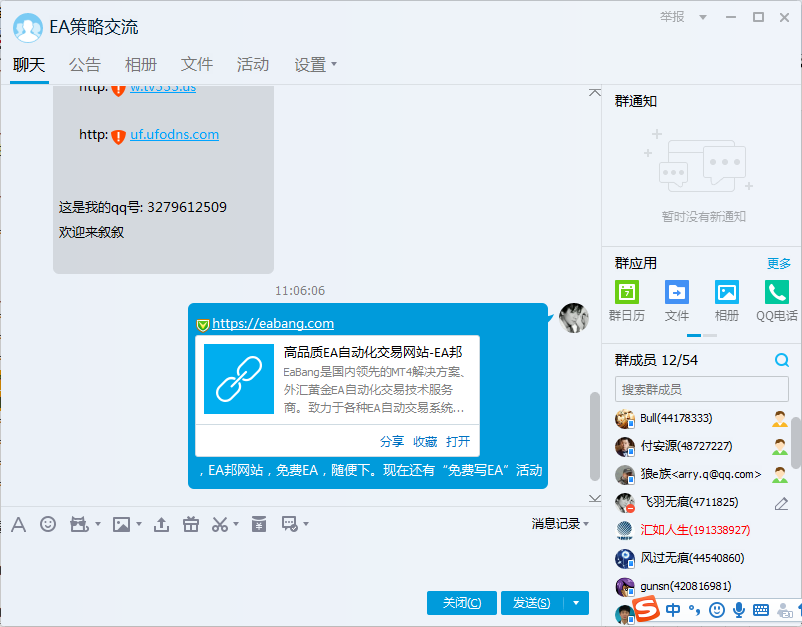Open the Sogou soft keyboard icon
The image size is (802, 627).
(761, 610)
